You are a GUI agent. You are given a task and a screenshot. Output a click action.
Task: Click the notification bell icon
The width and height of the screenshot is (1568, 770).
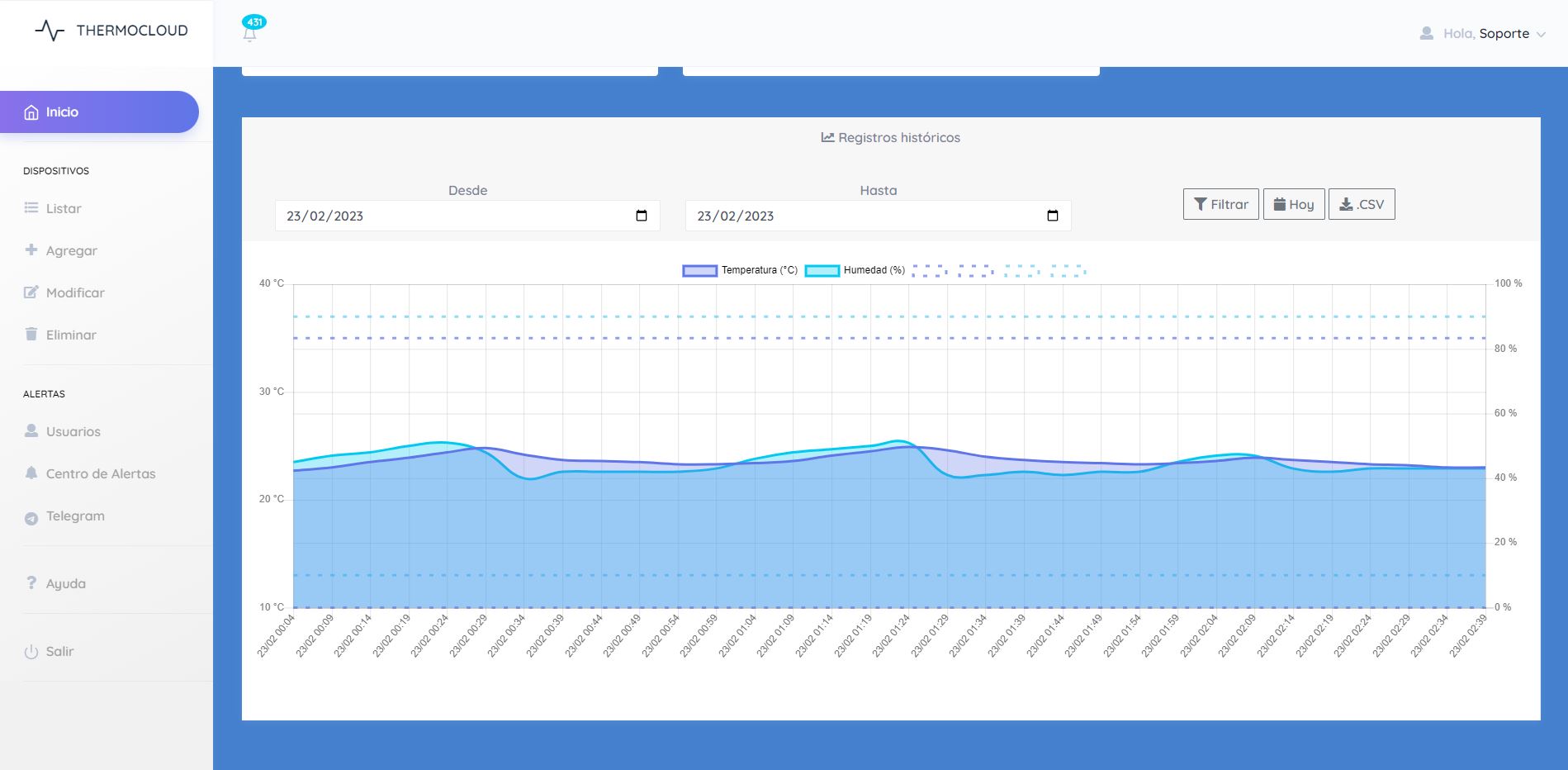click(250, 34)
